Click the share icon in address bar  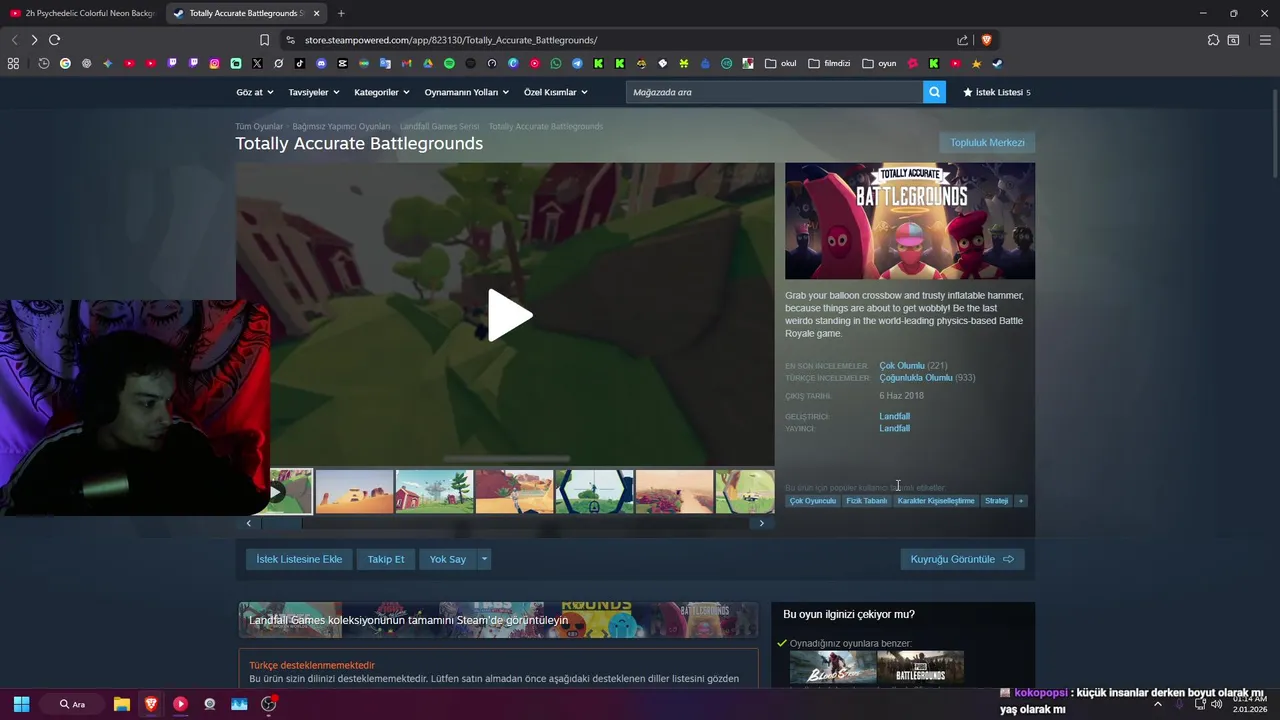pos(962,40)
